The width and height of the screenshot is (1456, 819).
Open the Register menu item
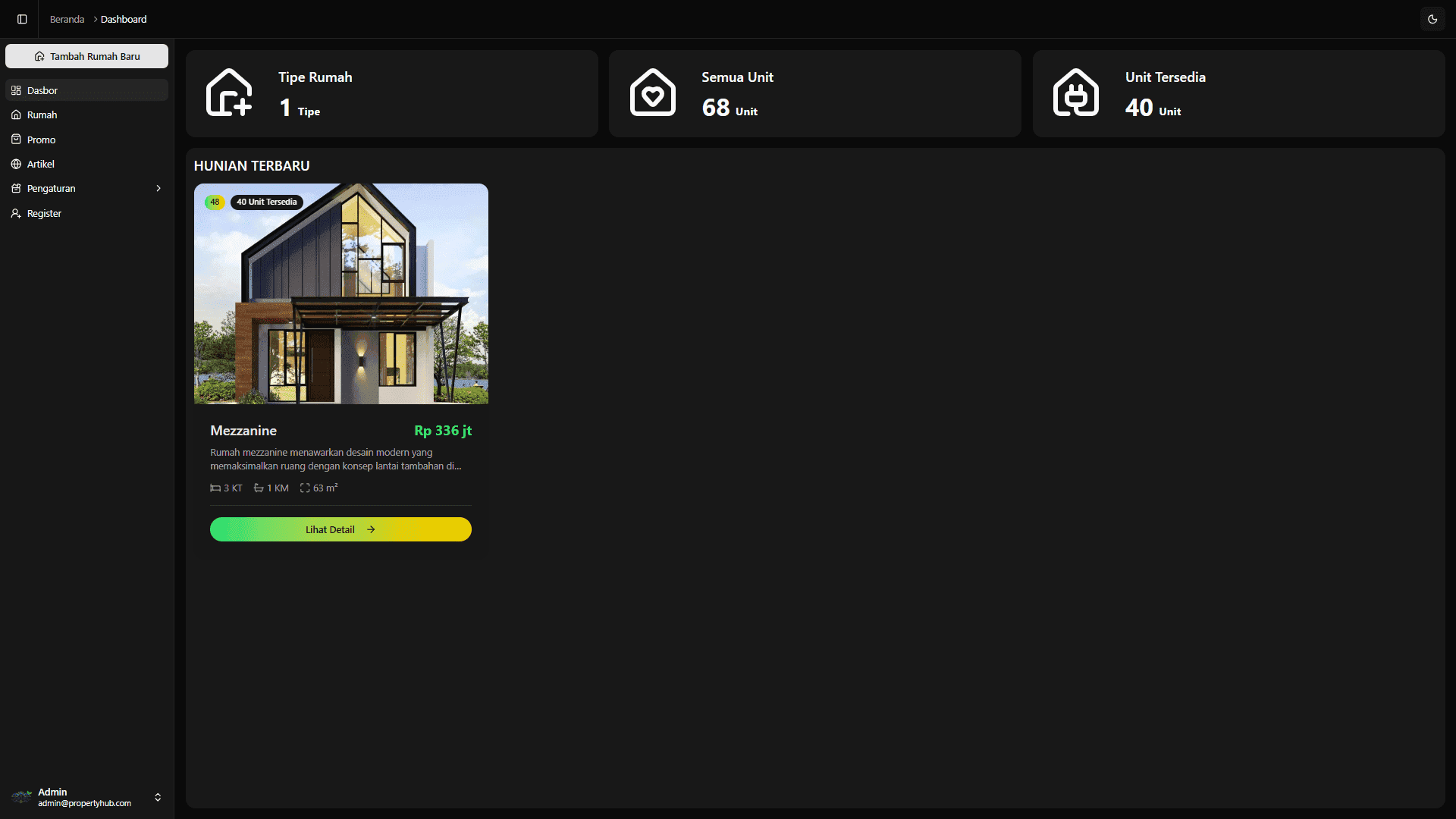pos(86,213)
